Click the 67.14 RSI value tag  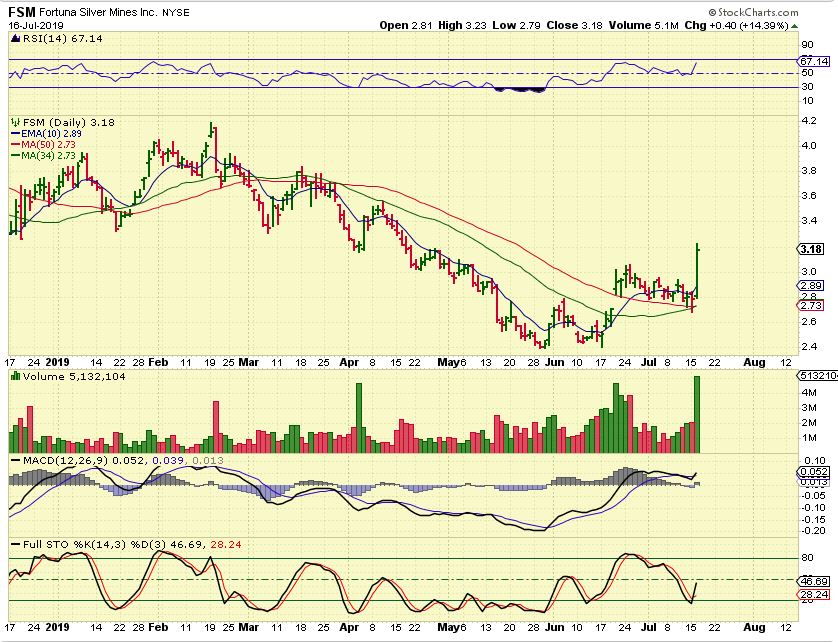click(x=811, y=60)
